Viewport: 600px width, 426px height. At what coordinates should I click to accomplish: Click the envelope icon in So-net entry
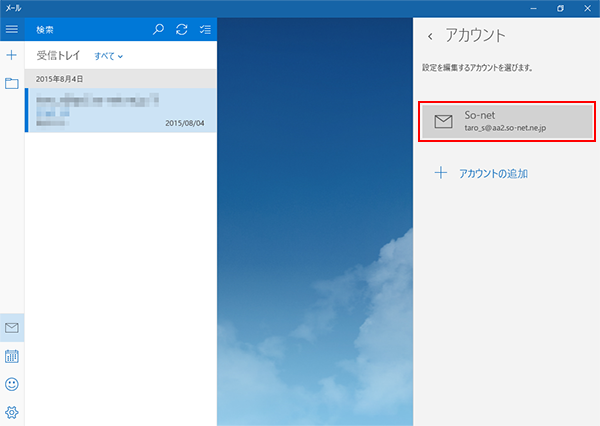[x=444, y=122]
